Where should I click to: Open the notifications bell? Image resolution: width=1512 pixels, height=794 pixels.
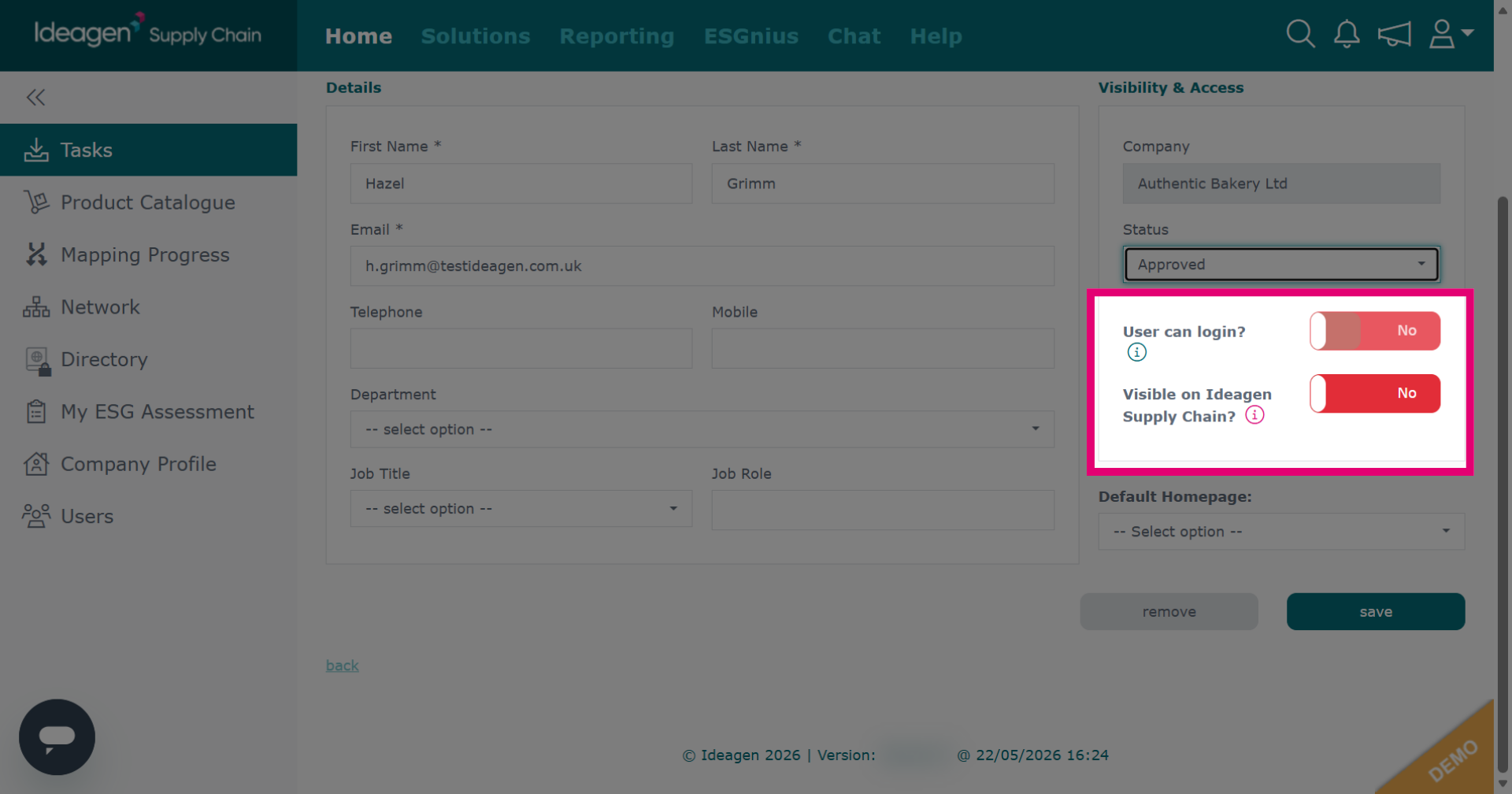pos(1347,34)
